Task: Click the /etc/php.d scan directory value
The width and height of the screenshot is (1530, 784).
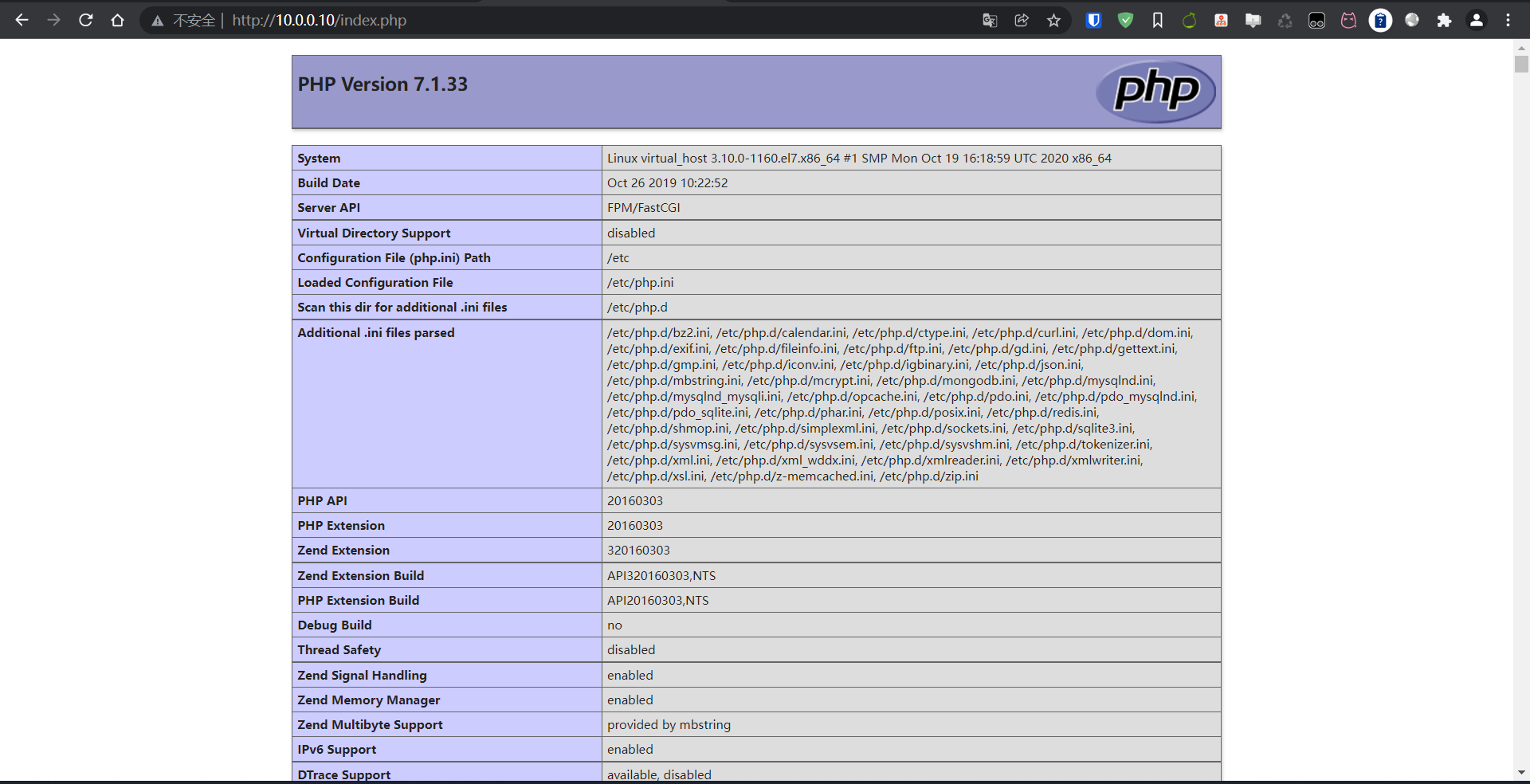Action: [637, 308]
